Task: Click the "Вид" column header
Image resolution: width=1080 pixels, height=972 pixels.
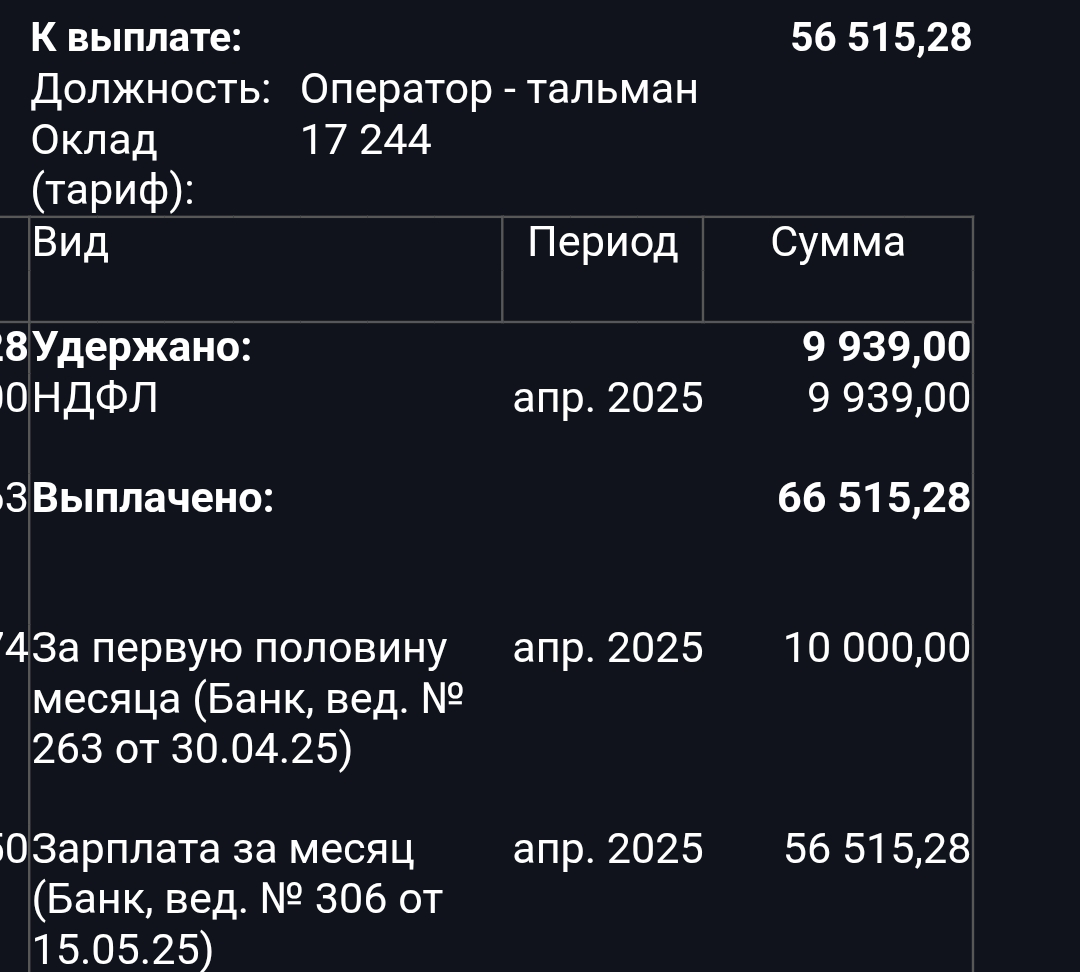Action: tap(70, 243)
